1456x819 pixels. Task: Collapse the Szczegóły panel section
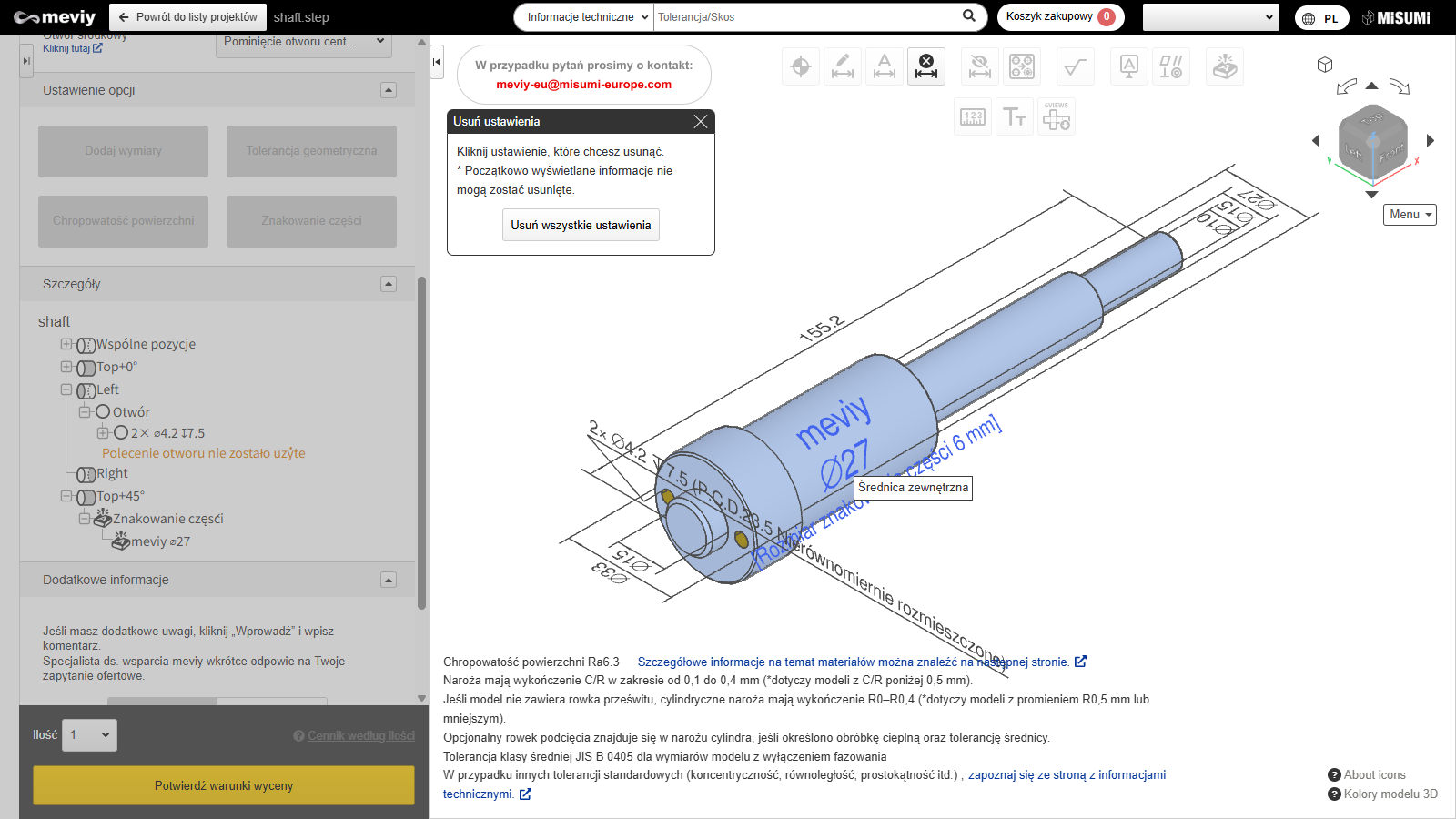tap(389, 284)
